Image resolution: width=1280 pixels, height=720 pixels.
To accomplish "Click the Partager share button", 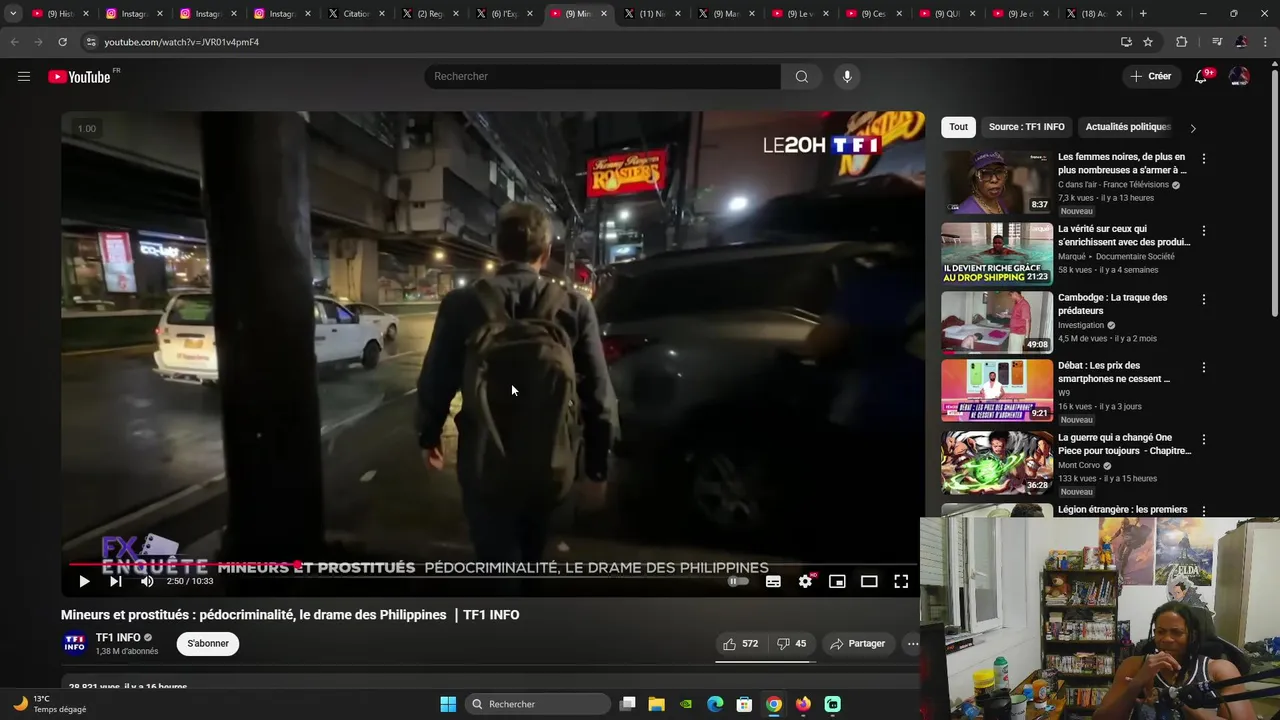I will click(858, 644).
